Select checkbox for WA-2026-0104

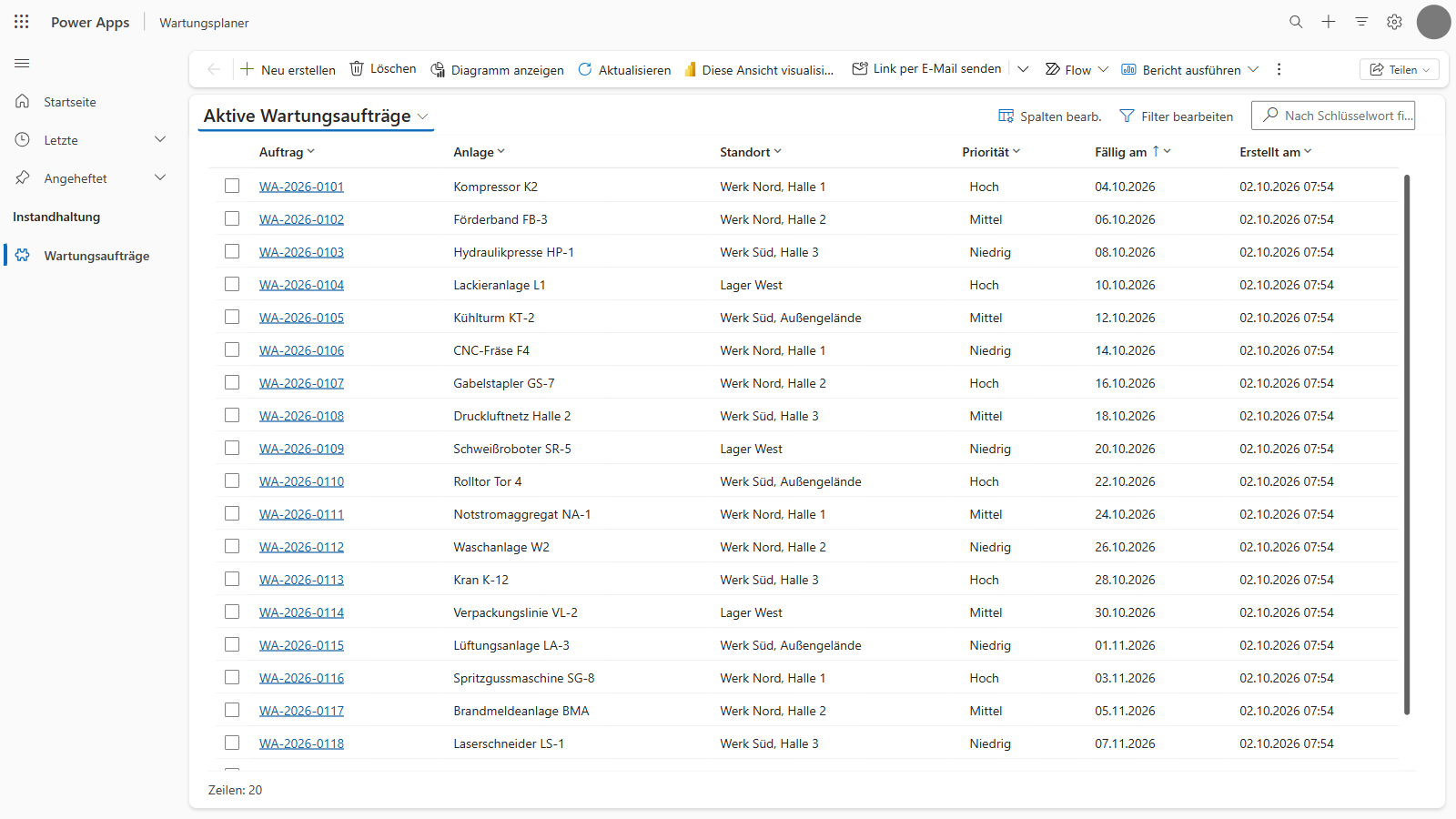(x=232, y=284)
